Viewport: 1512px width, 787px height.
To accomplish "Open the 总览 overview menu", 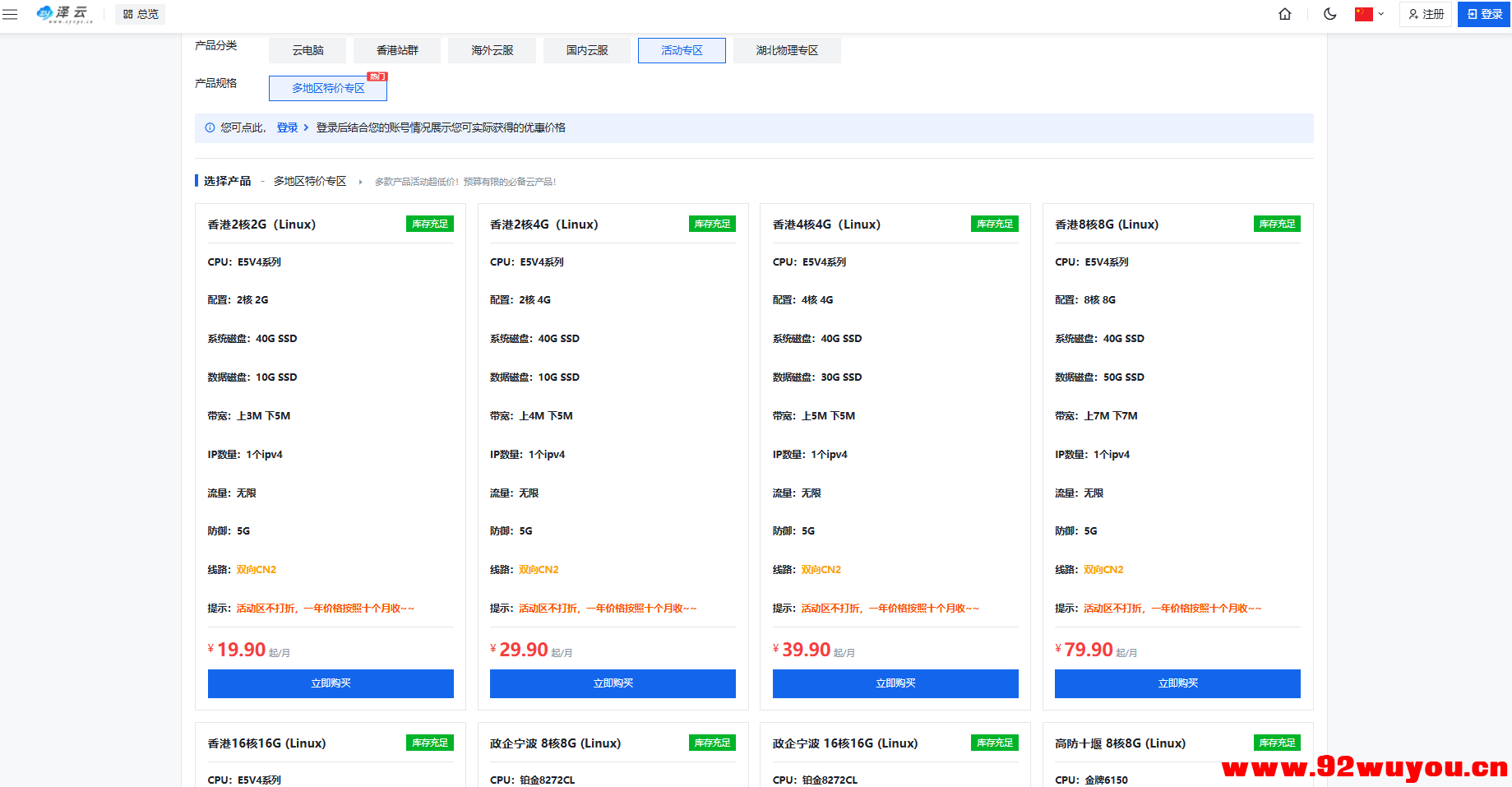I will pos(141,14).
